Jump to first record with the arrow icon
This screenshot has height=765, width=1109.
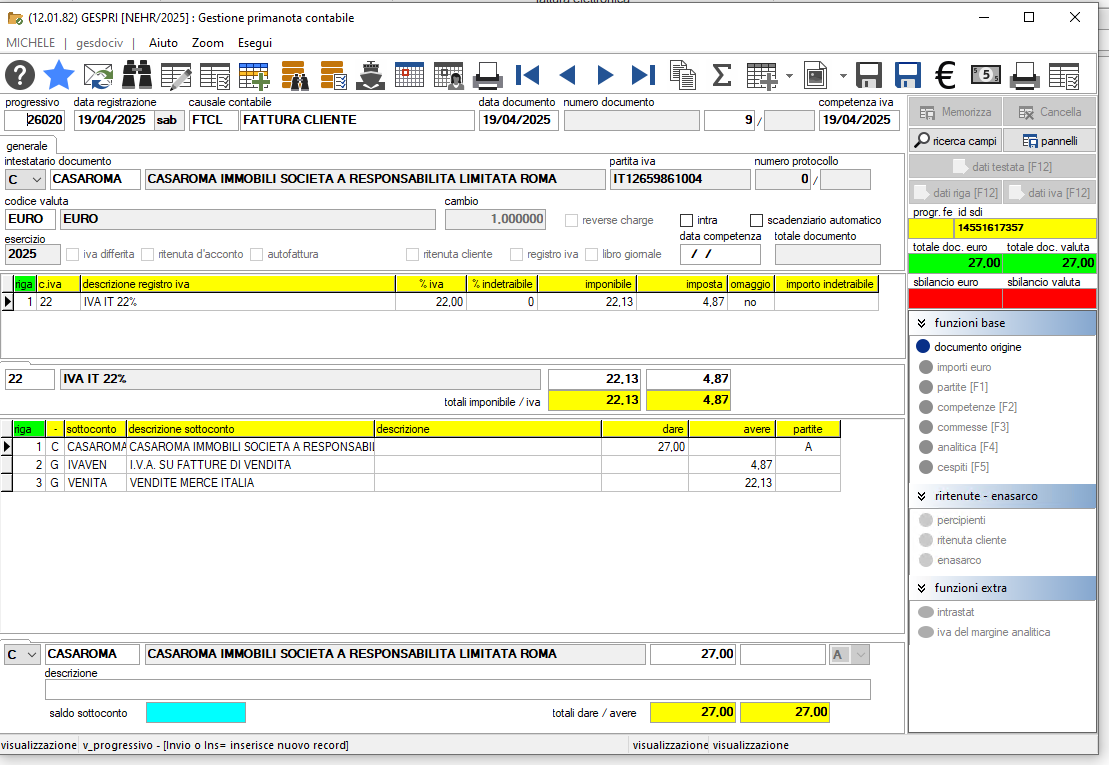pyautogui.click(x=528, y=75)
